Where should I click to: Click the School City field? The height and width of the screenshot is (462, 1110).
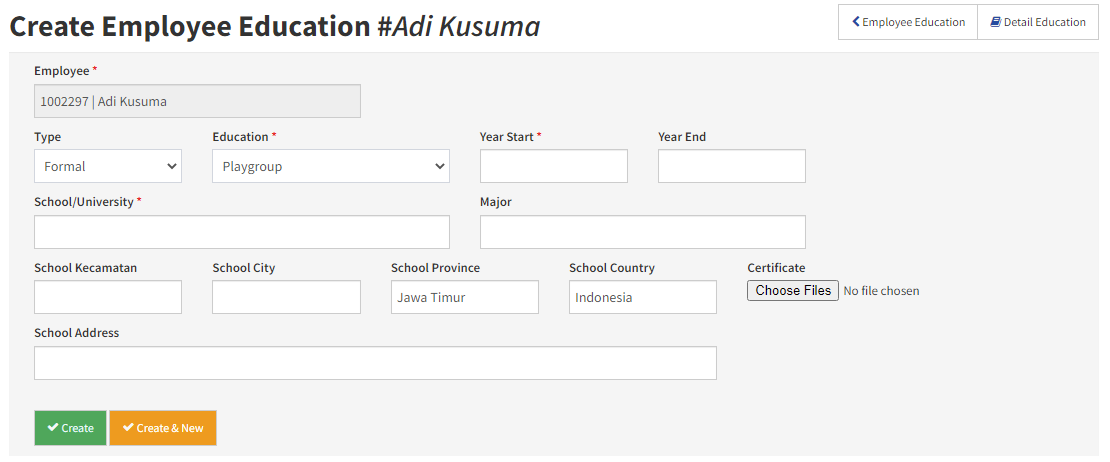coord(286,297)
